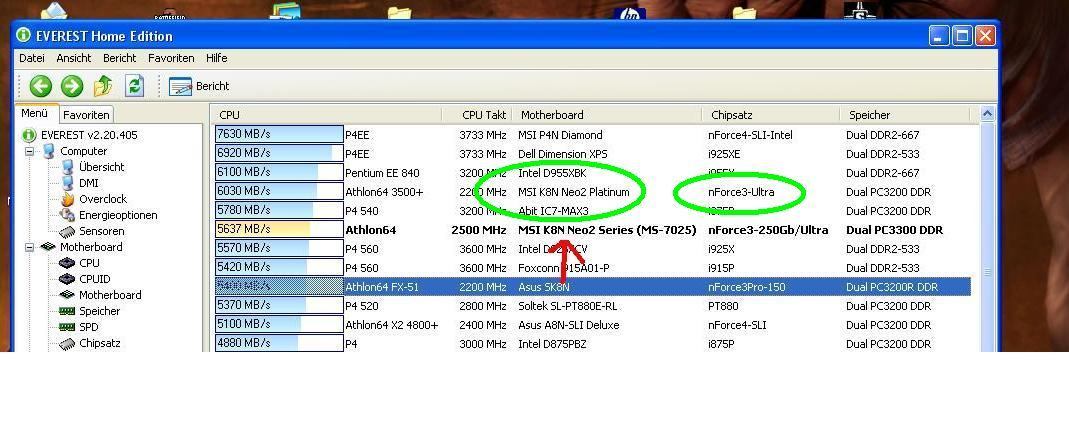Select the 5570 MB/s P4 560 row

coord(592,249)
